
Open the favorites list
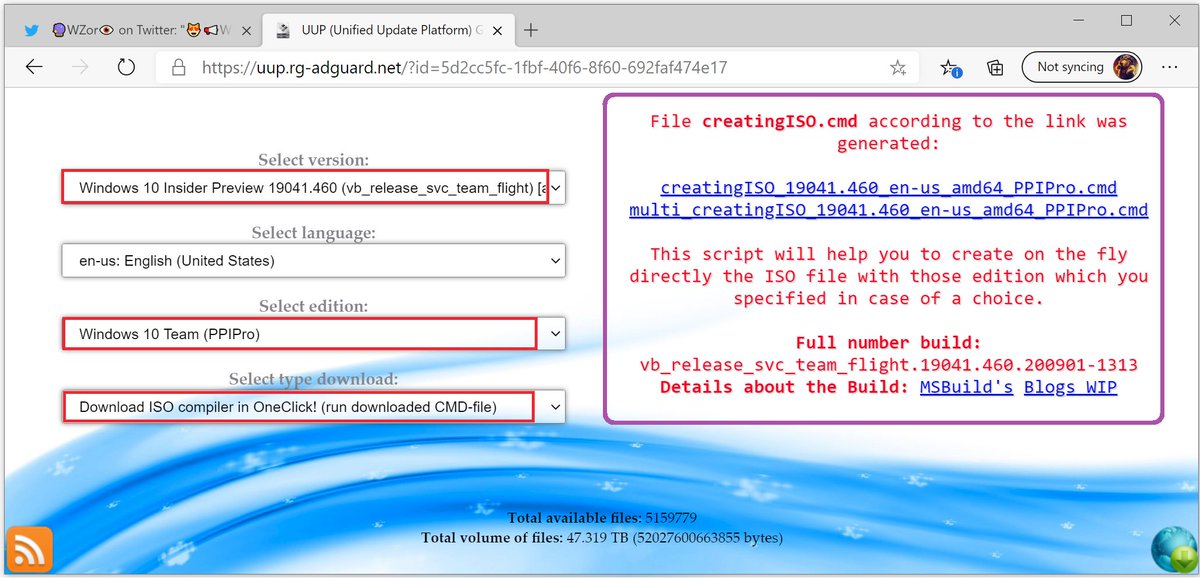pos(950,67)
